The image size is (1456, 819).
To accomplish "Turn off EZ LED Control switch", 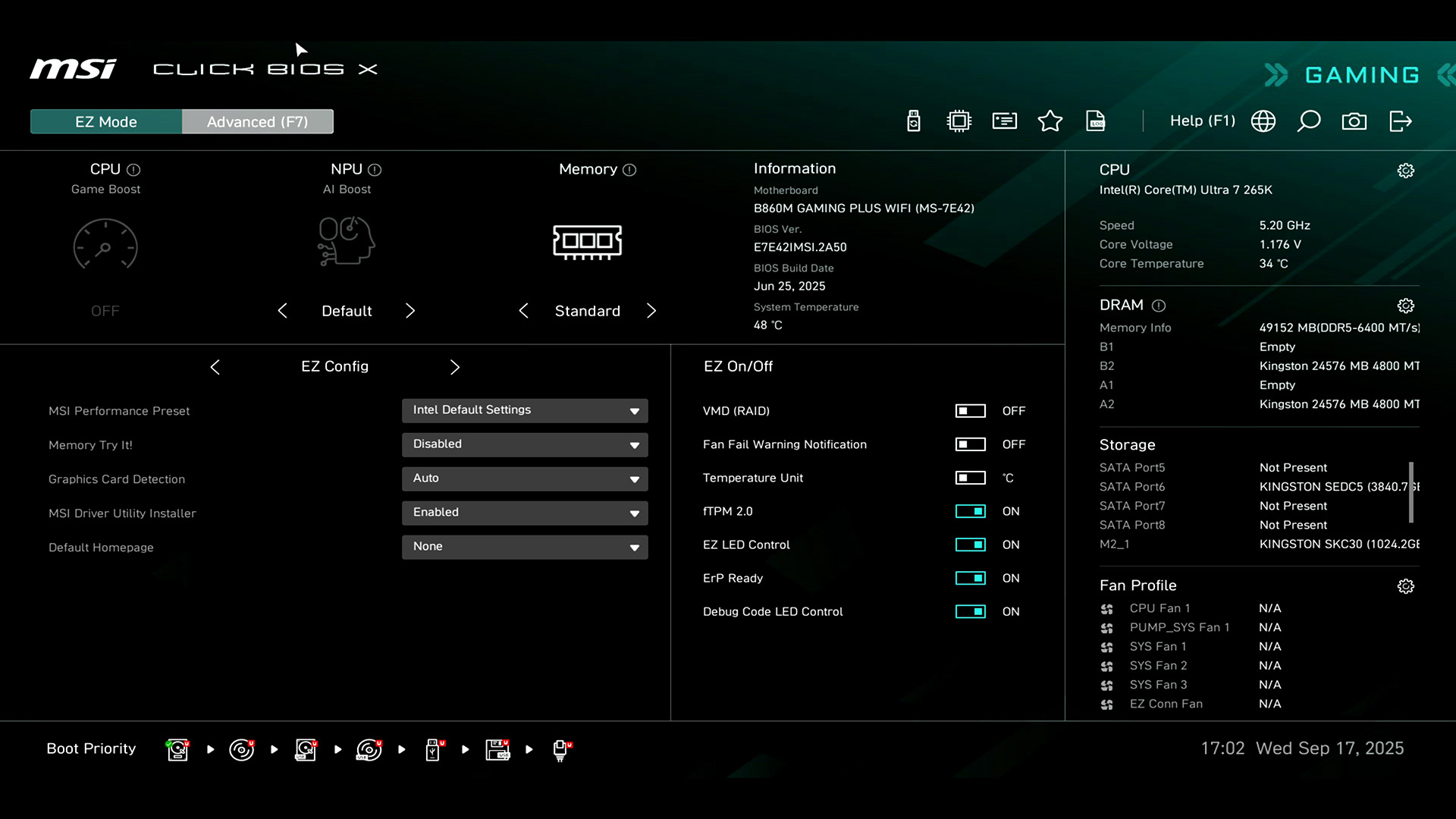I will [970, 544].
